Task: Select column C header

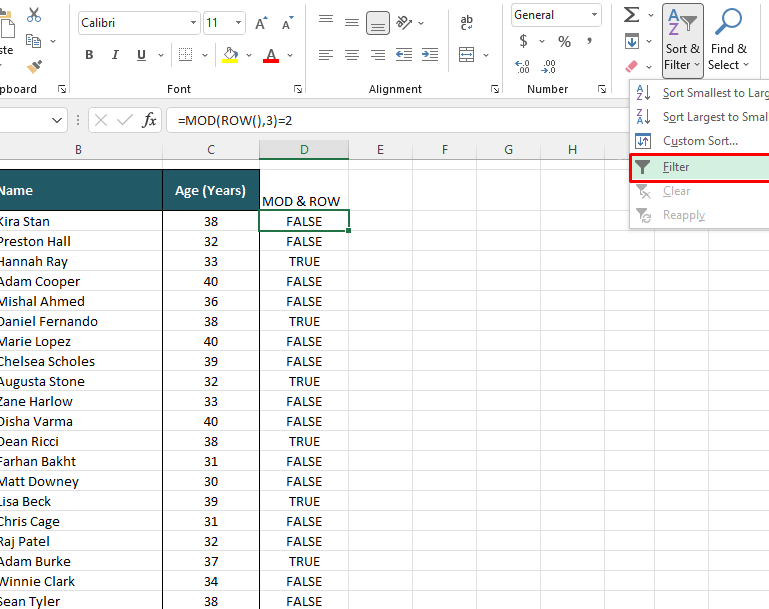Action: [x=211, y=150]
